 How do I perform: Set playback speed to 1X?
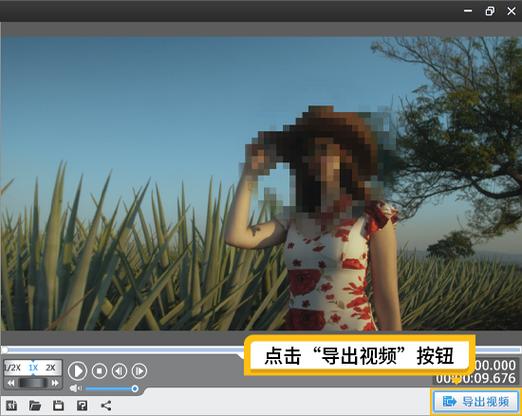click(x=33, y=368)
